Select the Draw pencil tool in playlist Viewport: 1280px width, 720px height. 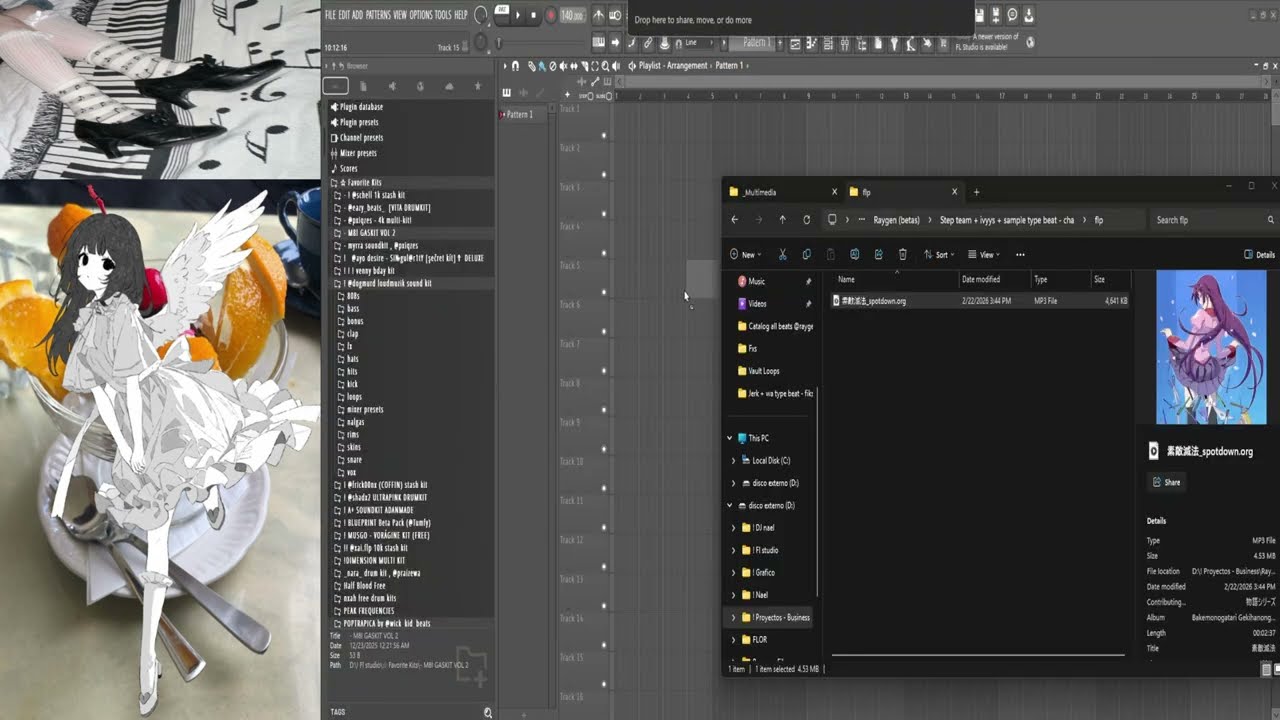533,66
